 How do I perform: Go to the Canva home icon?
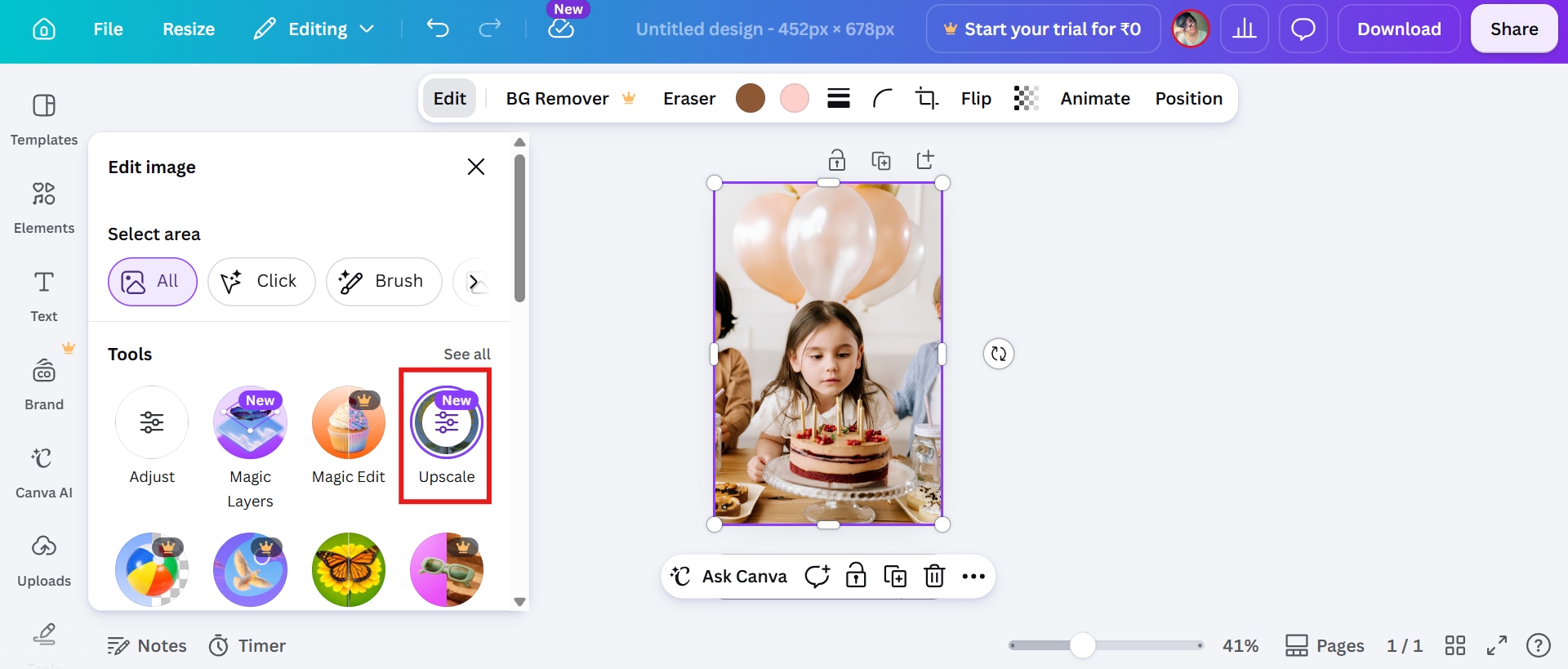43,29
